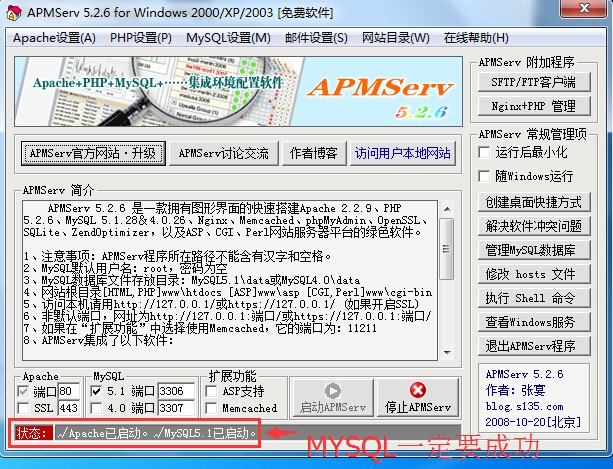Click the status '√Apache已启动。' text
613x469 pixels.
103,433
